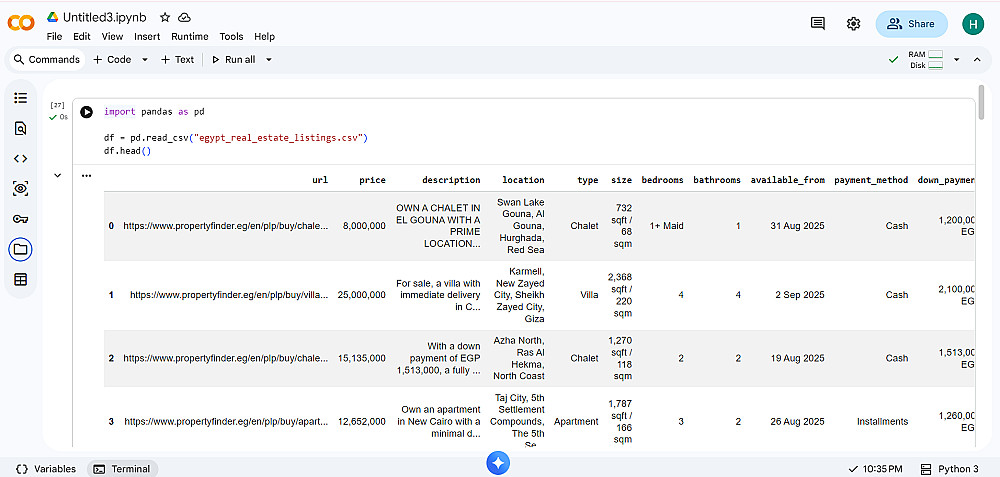Collapse the cell output with the chevron

[57, 175]
